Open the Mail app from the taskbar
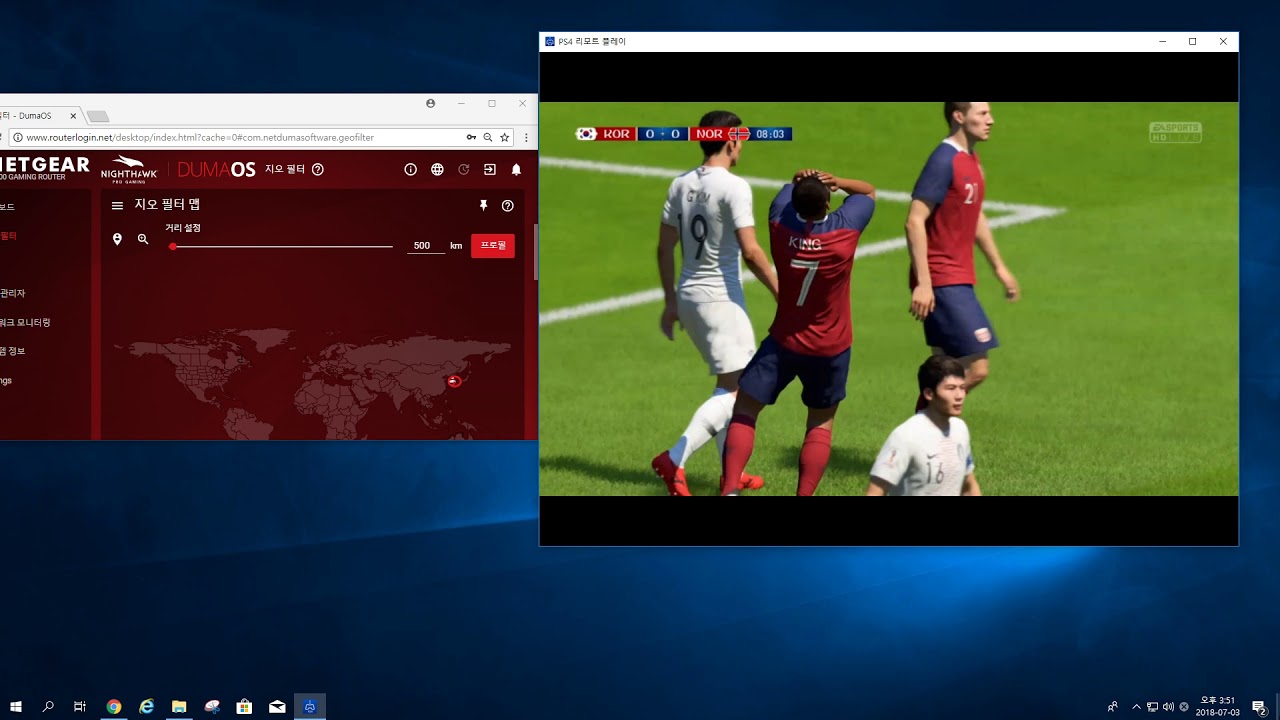 pyautogui.click(x=277, y=706)
